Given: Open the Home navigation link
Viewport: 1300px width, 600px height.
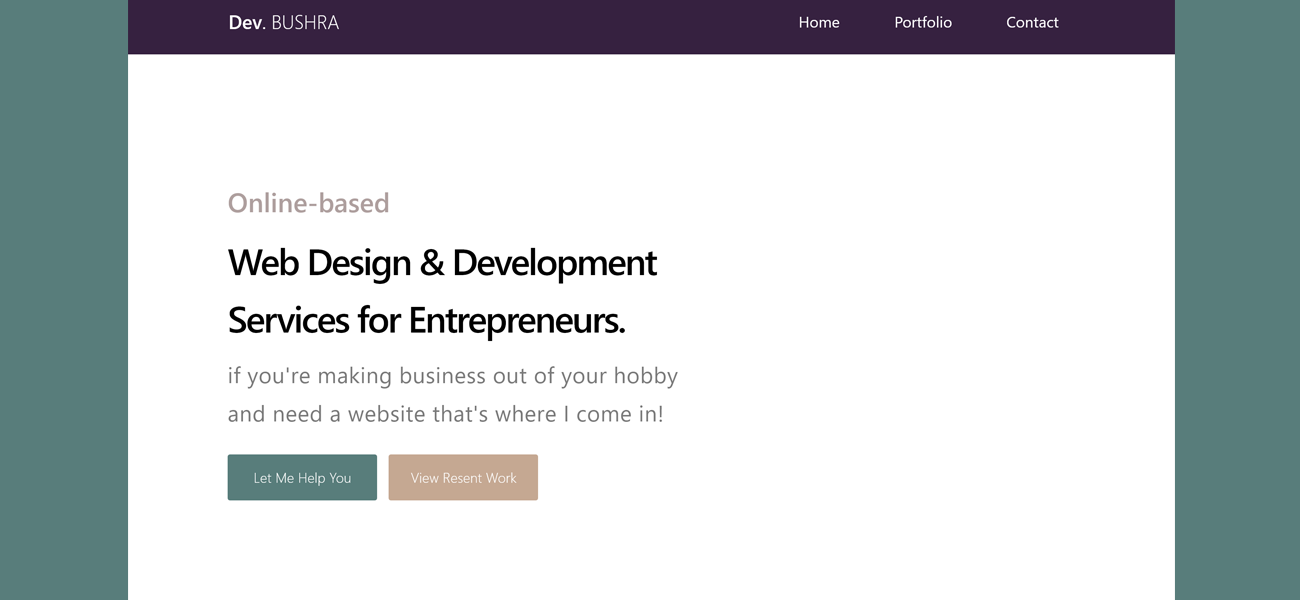Looking at the screenshot, I should pos(819,23).
